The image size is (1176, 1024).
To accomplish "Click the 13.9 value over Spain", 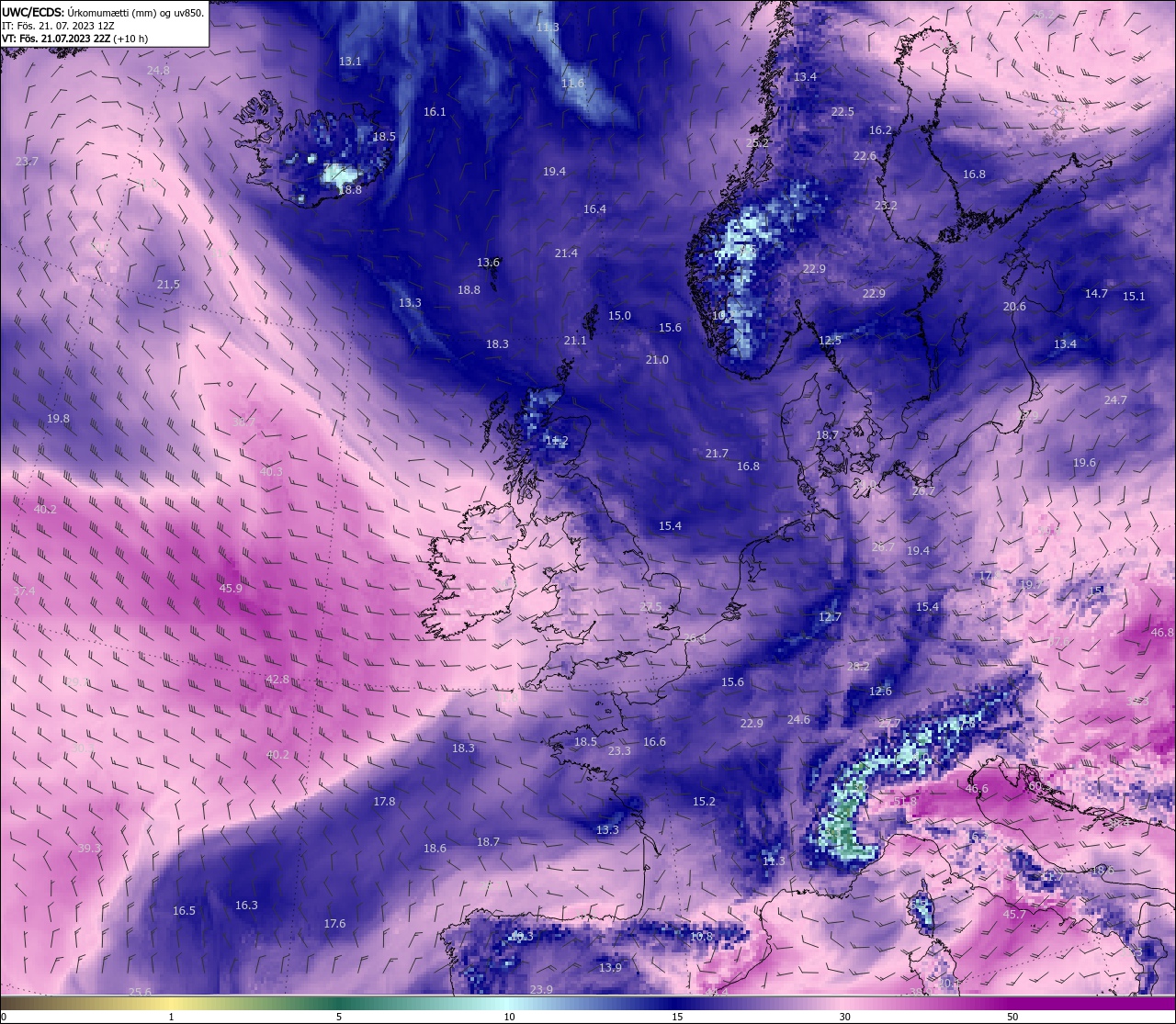I will 610,968.
